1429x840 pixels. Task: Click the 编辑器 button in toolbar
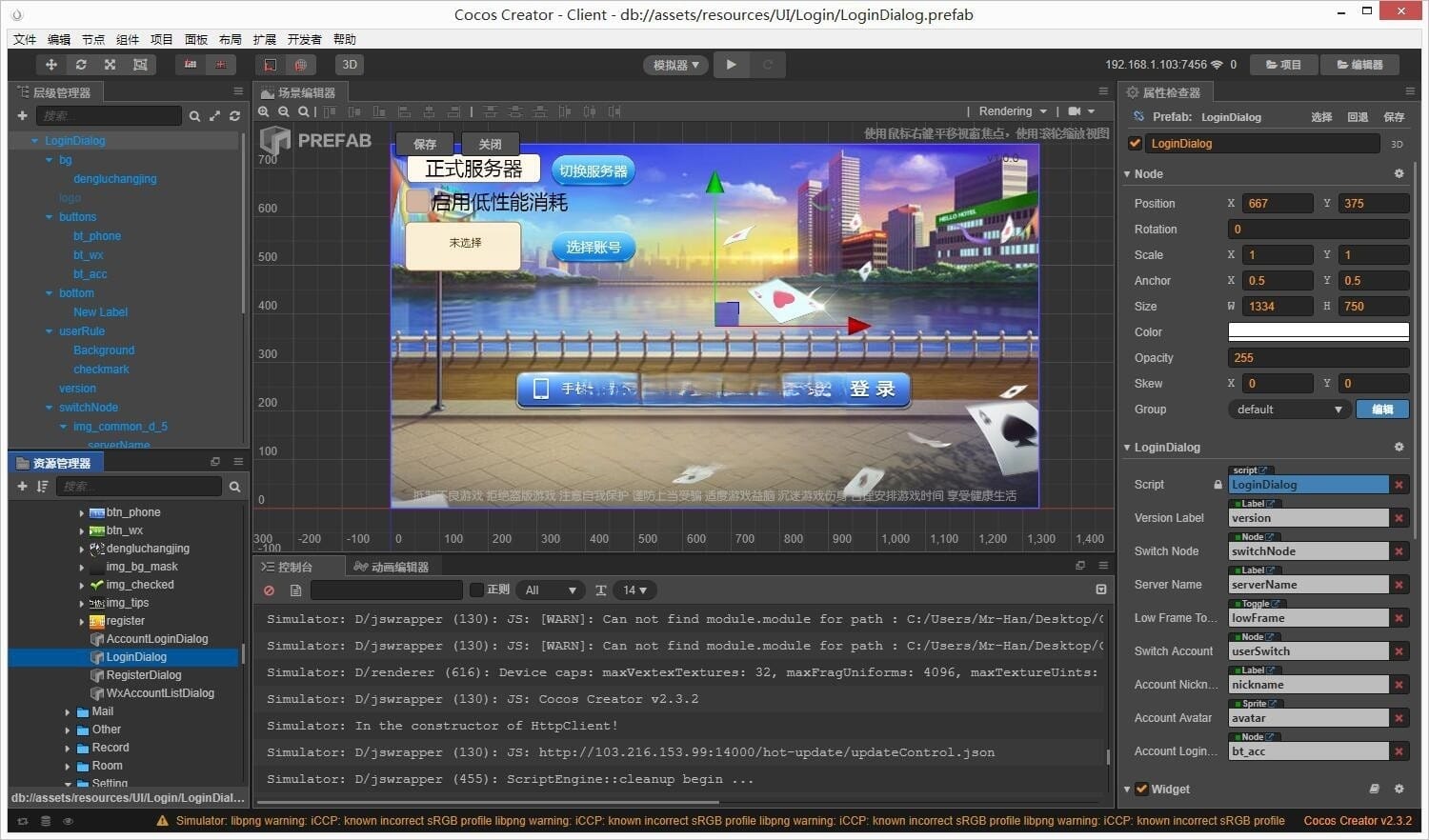coord(1359,65)
